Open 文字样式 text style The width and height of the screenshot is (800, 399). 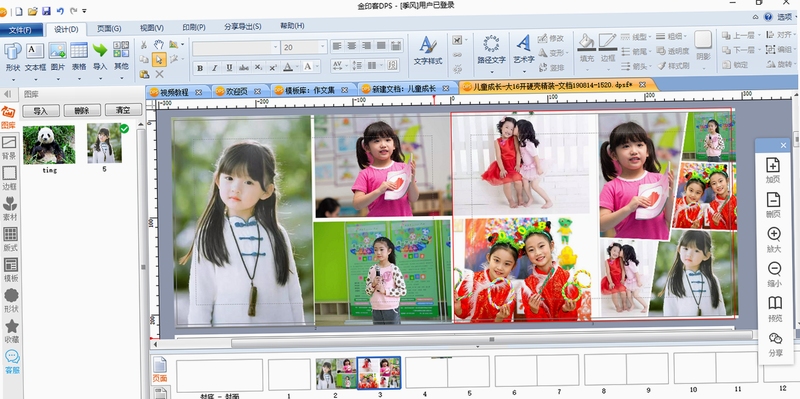click(428, 52)
